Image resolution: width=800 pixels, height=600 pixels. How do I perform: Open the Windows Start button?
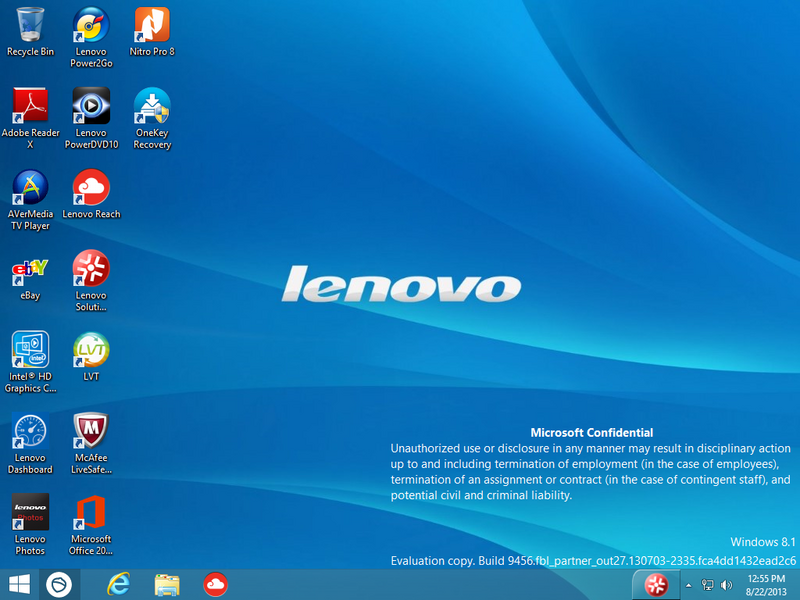tap(18, 583)
